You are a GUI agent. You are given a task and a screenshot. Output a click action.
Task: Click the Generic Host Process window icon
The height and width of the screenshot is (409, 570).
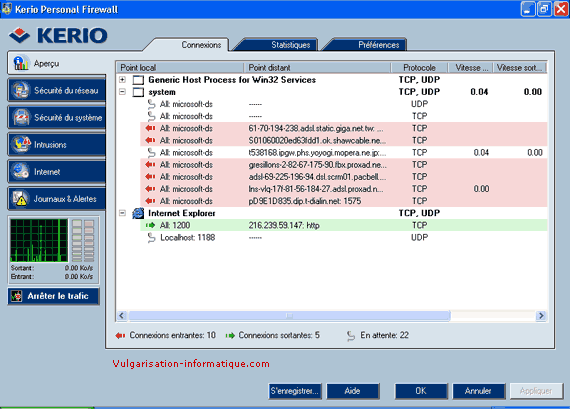pyautogui.click(x=138, y=80)
